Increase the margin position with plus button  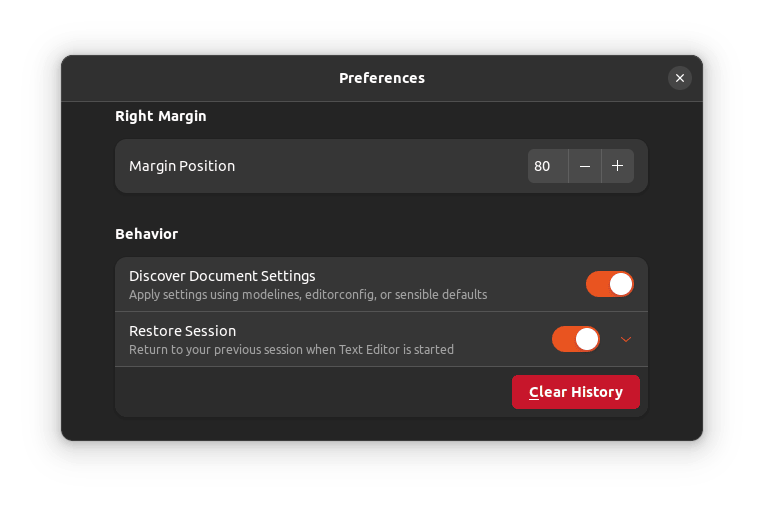tap(618, 166)
